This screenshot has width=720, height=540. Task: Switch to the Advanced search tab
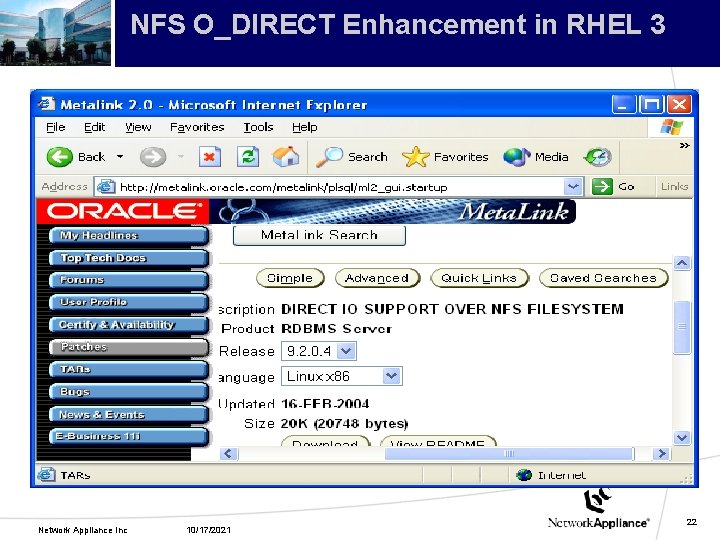[x=377, y=278]
